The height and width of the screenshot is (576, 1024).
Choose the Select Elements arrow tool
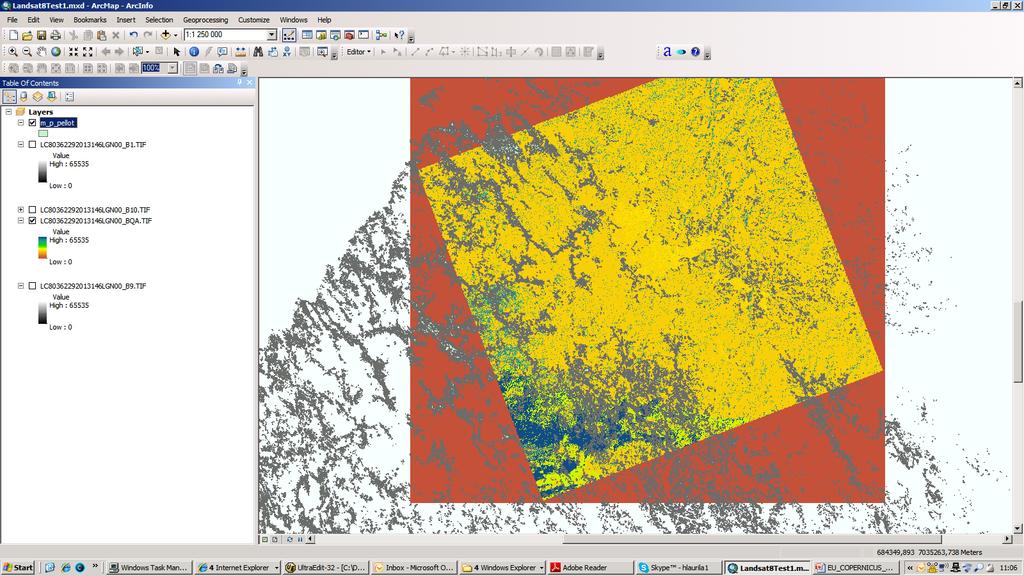pos(176,52)
